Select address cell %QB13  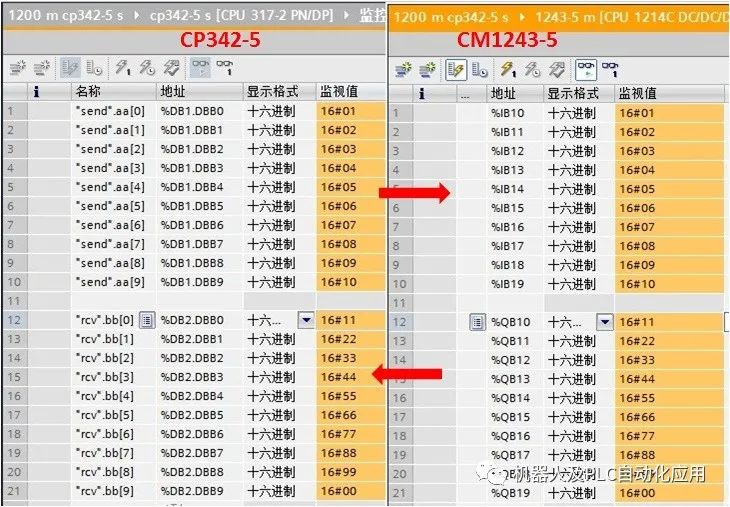[x=515, y=379]
